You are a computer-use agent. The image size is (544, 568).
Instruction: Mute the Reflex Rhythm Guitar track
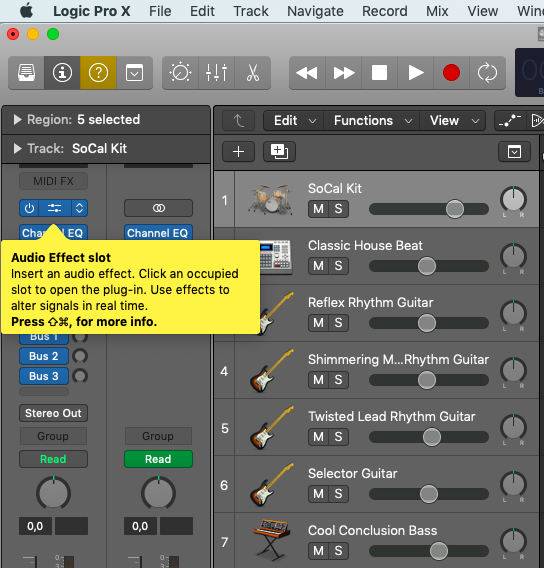(318, 322)
